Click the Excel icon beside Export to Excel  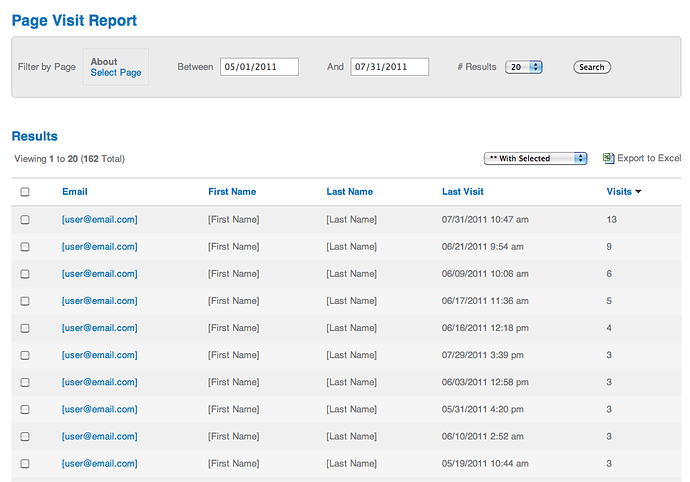[x=608, y=158]
